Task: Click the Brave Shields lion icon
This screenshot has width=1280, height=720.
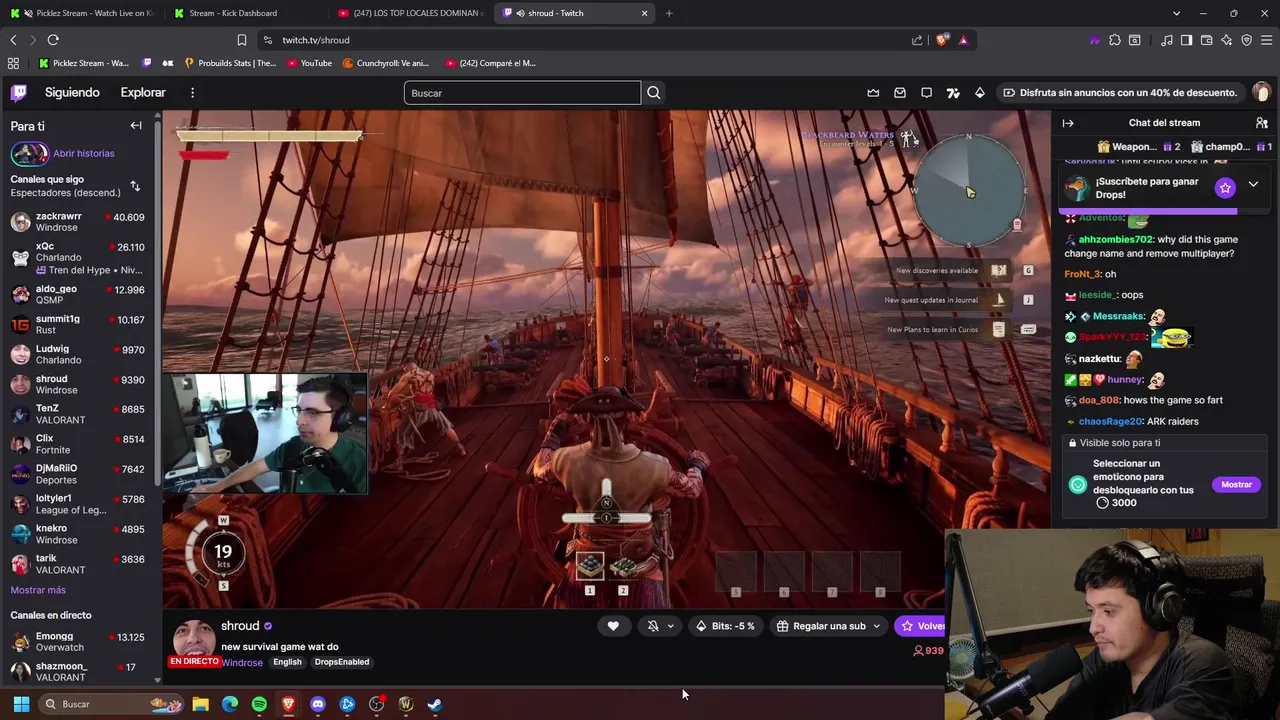Action: 943,40
